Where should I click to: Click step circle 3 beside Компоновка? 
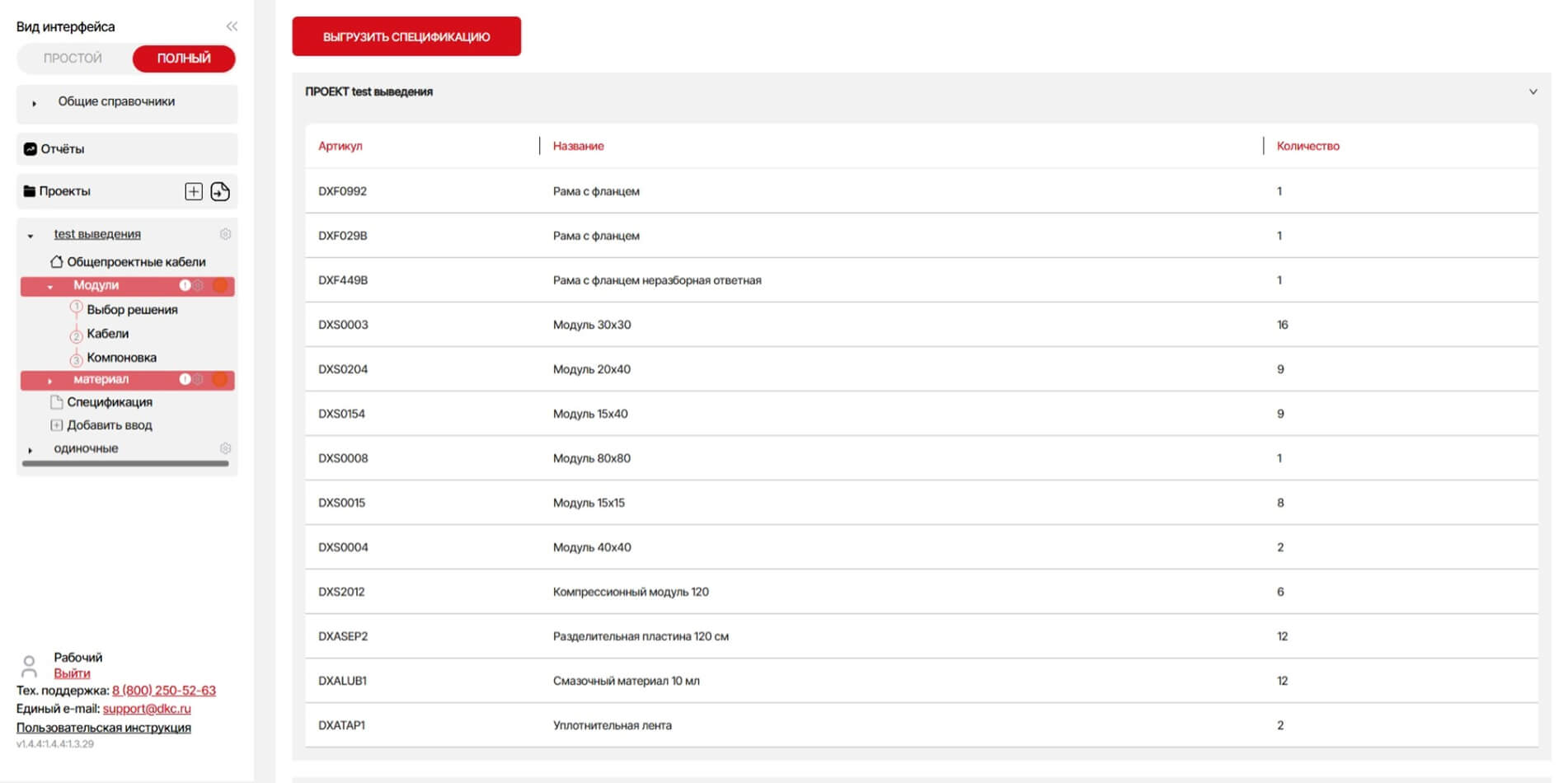click(x=76, y=359)
